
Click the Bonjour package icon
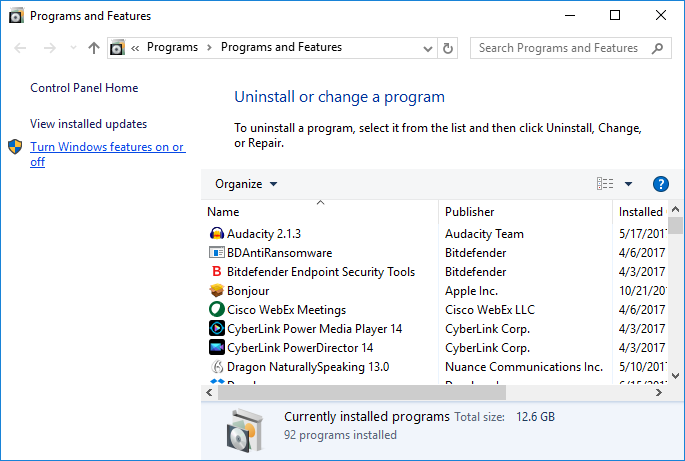(217, 290)
